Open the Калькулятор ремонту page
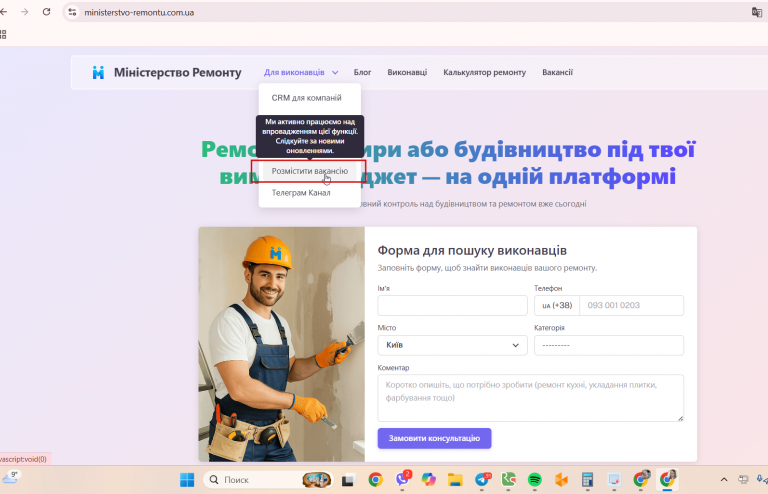768x494 pixels. (x=484, y=72)
